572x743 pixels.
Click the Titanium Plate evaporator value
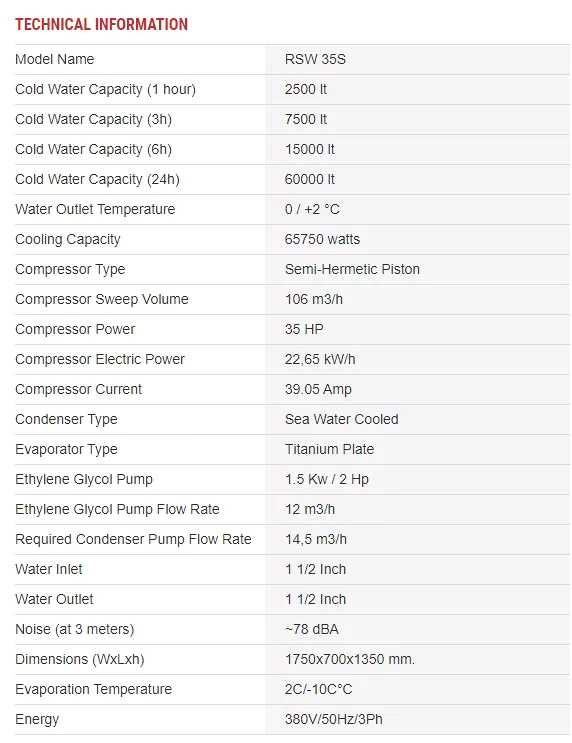(x=329, y=449)
